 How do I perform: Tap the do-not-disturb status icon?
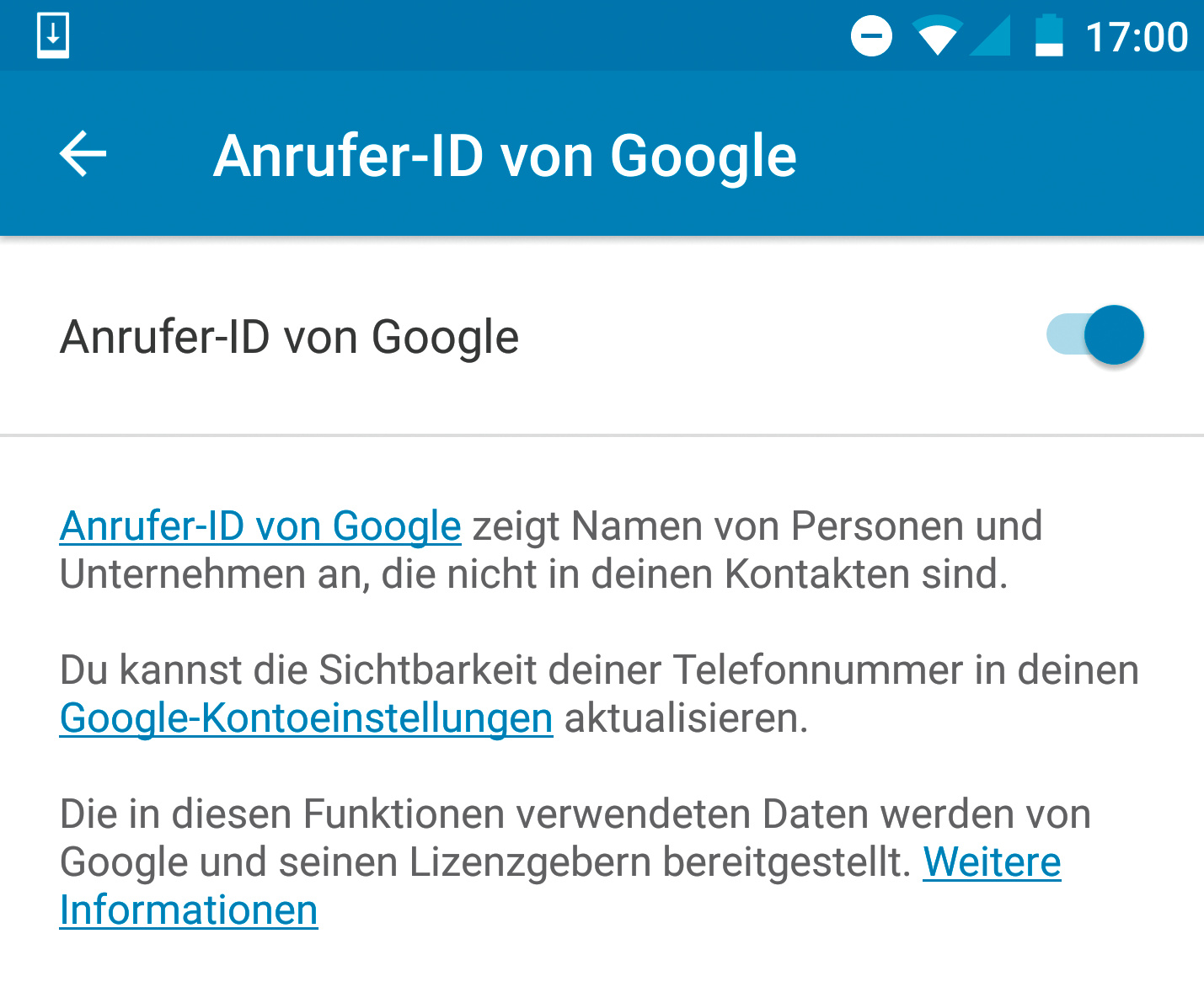click(871, 37)
